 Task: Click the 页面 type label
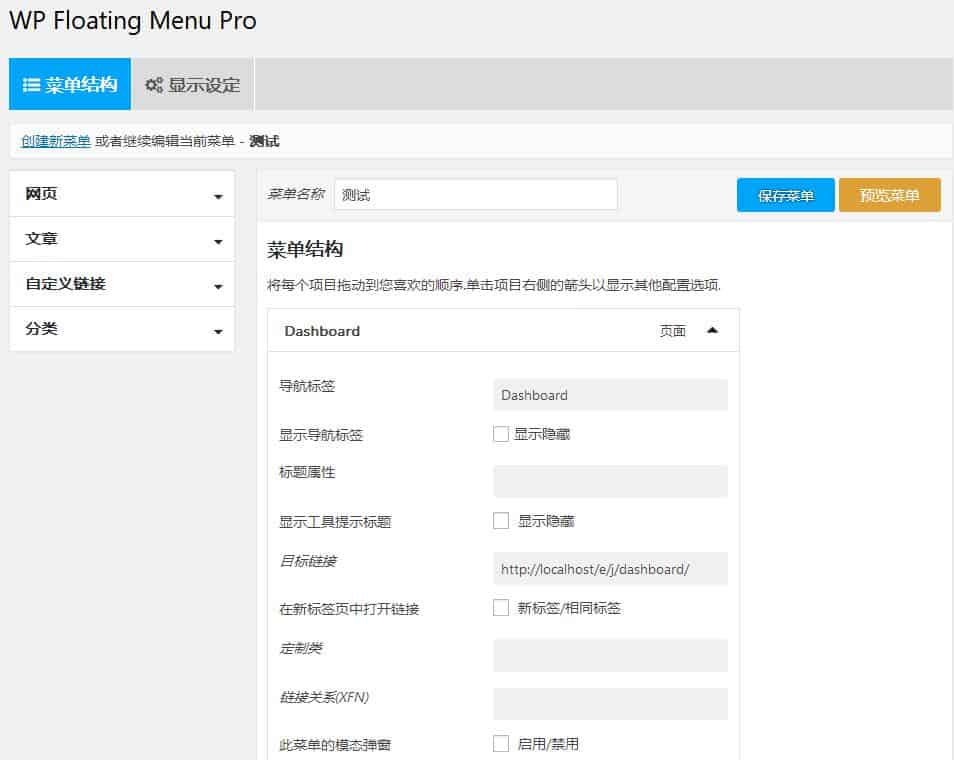pos(672,331)
